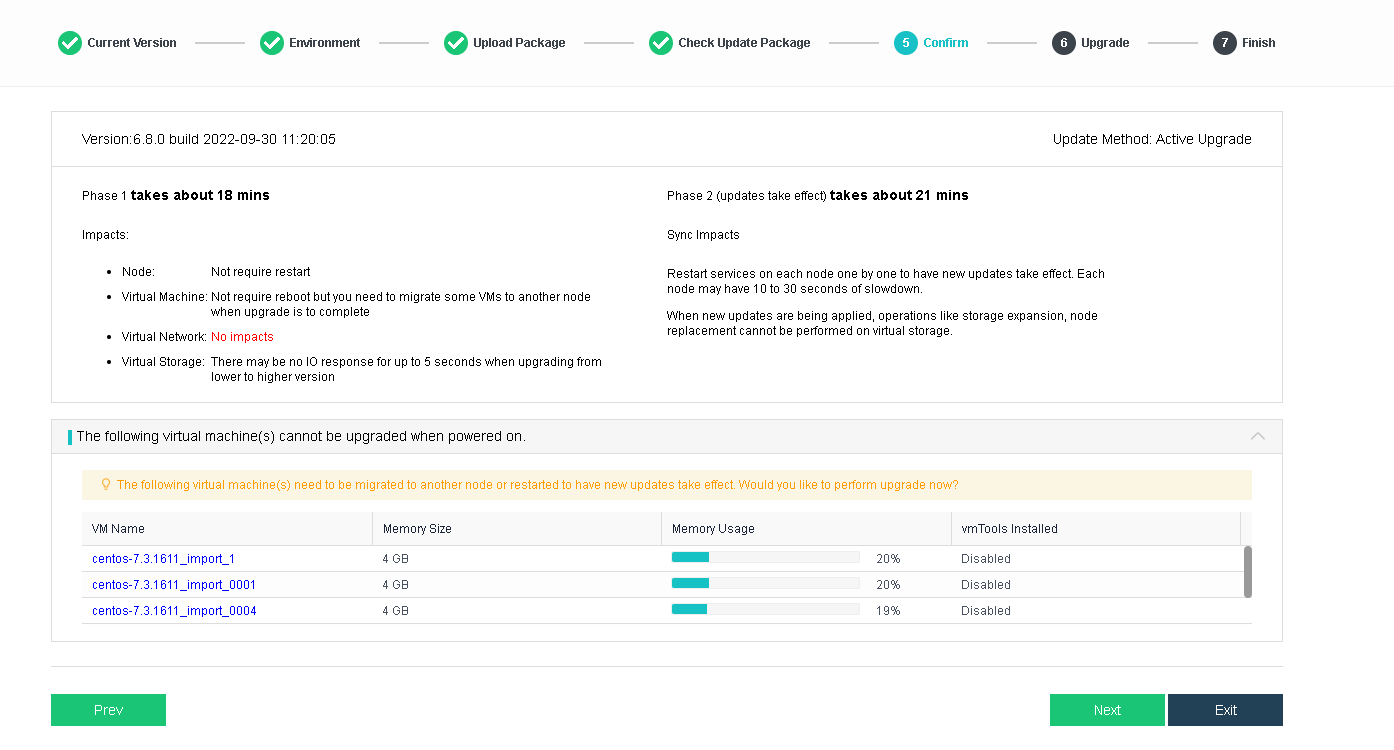Click the step 5 Confirm circle icon
This screenshot has width=1394, height=750.
905,43
